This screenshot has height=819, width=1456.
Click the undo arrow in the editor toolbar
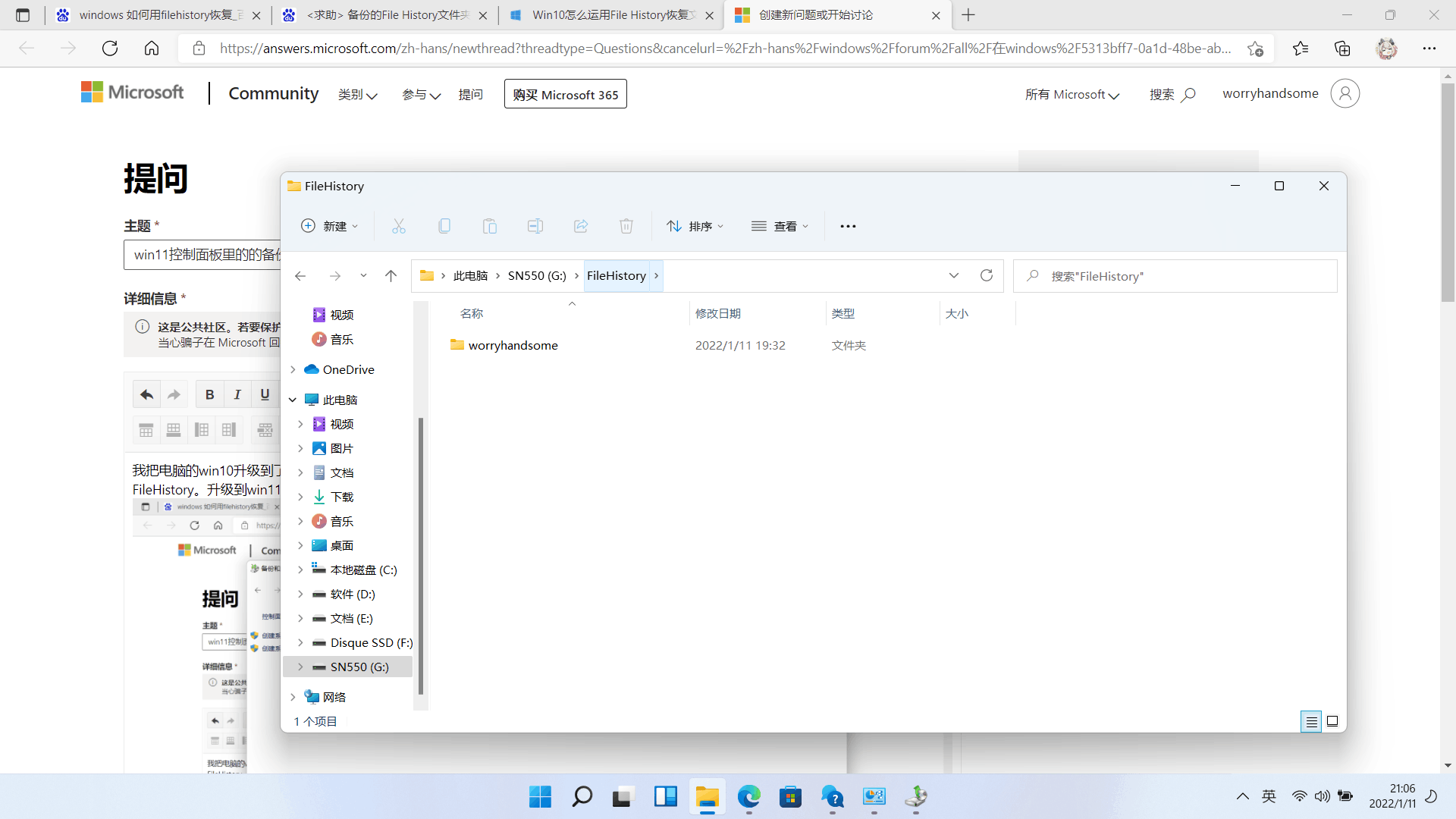146,394
